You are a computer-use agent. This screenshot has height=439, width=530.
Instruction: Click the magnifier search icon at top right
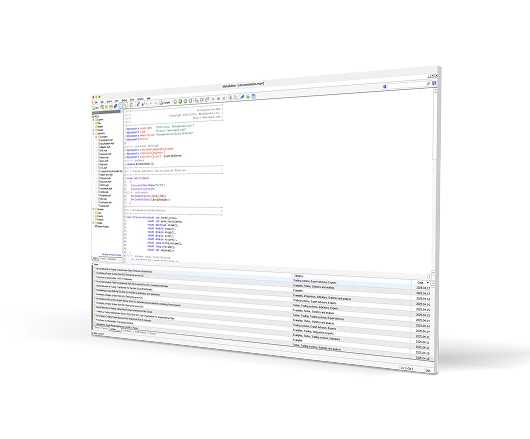coord(428,83)
